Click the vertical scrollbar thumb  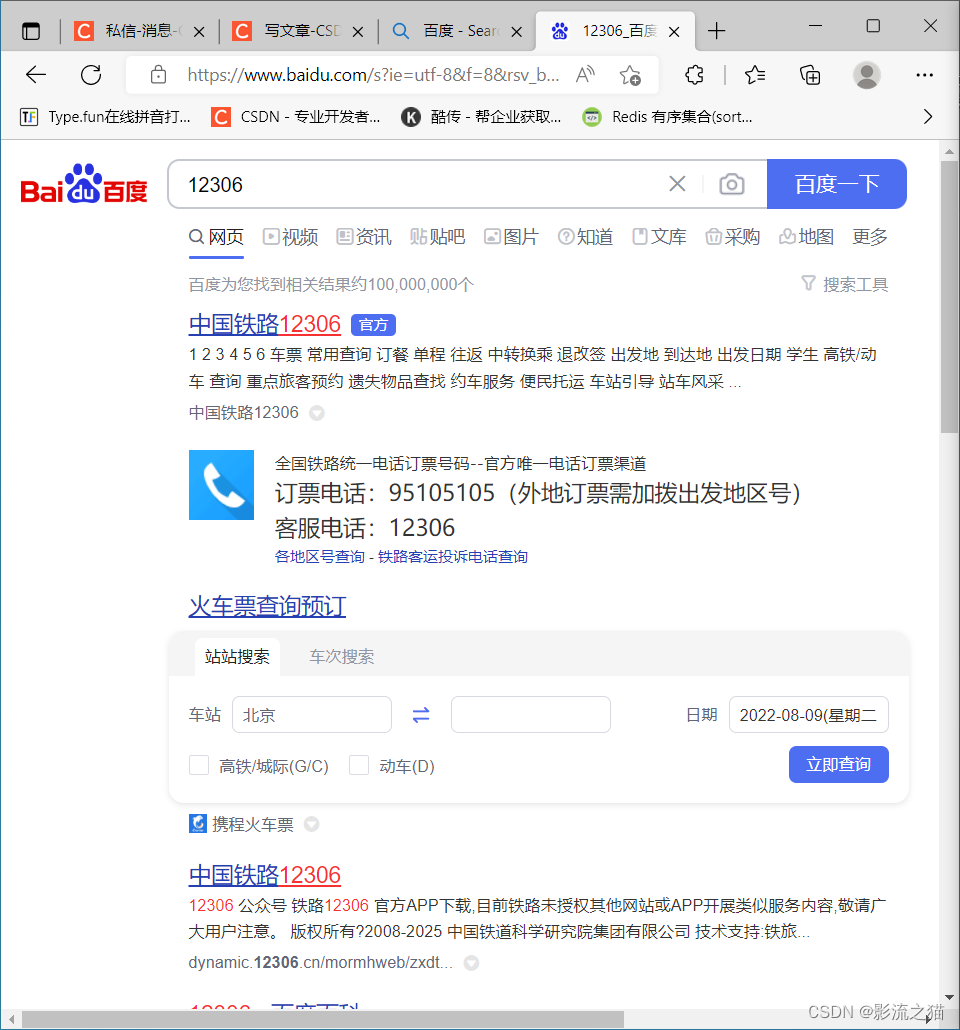coord(949,297)
